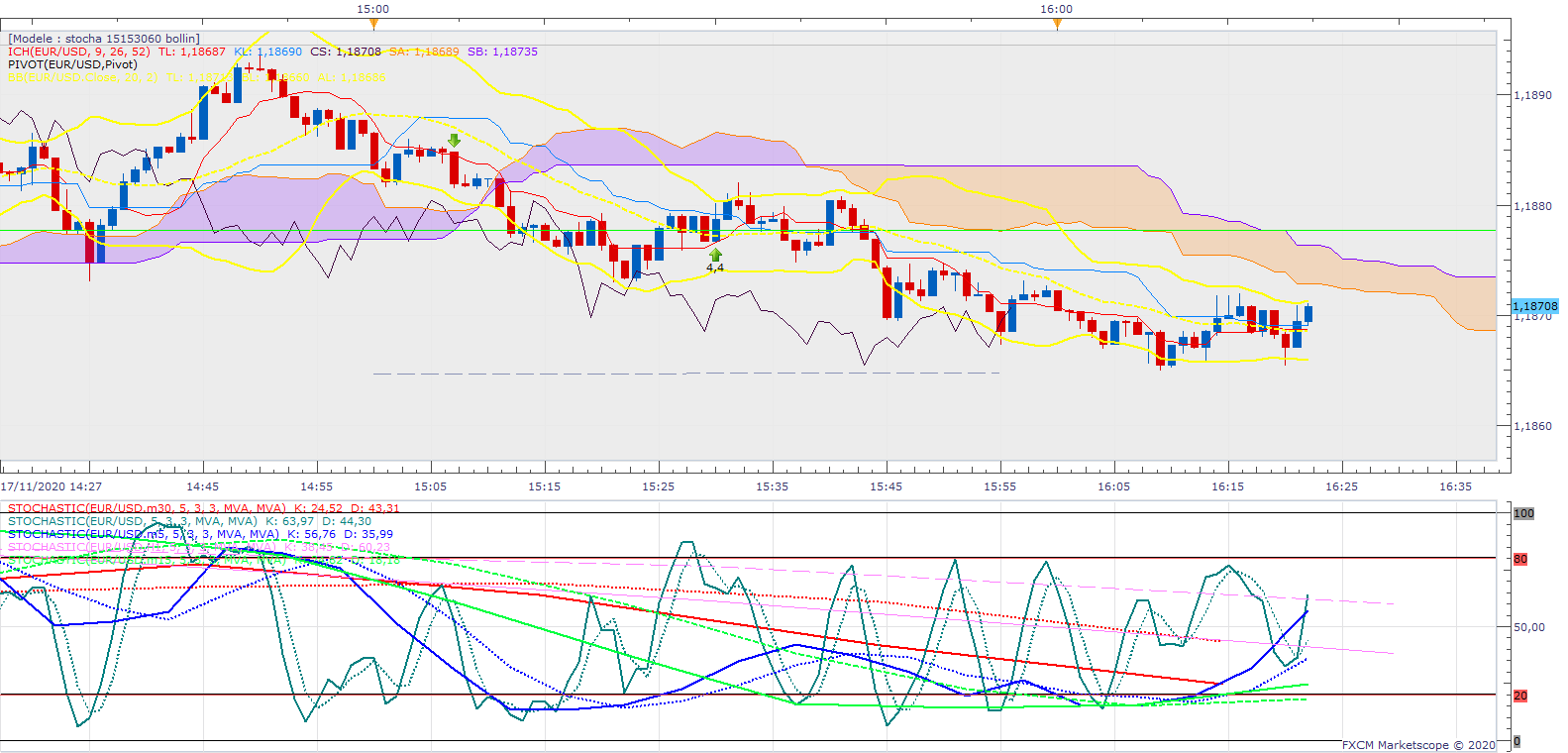Click the 15:45 time axis label
Image resolution: width=1568 pixels, height=753 pixels.
pos(887,486)
